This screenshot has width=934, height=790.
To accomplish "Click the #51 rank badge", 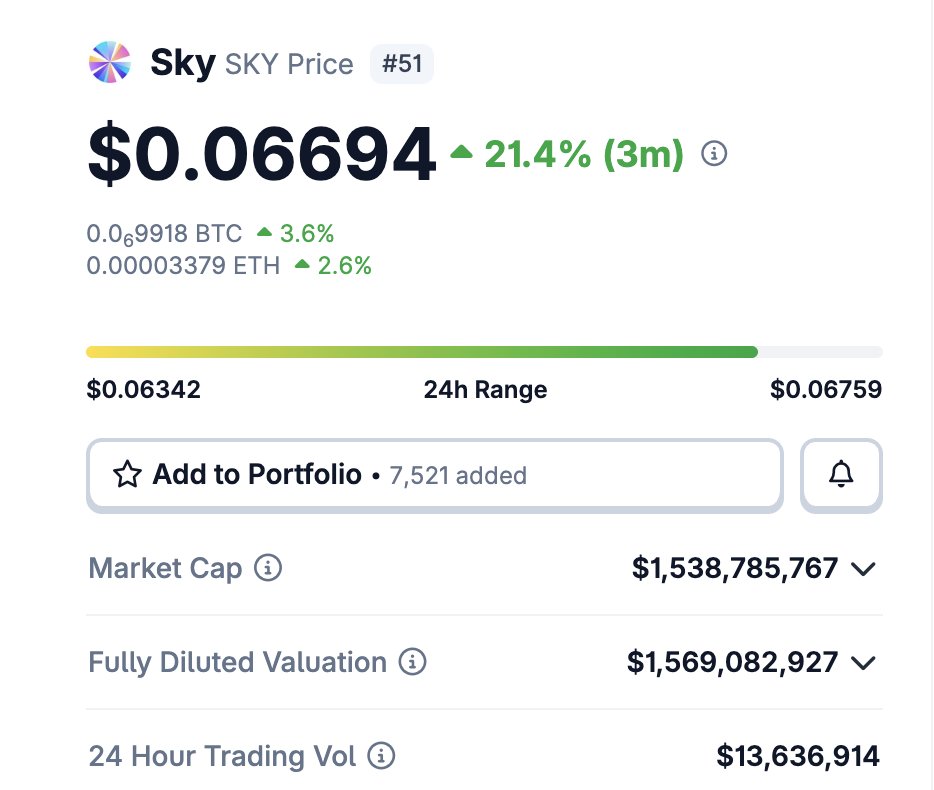I will (x=402, y=64).
